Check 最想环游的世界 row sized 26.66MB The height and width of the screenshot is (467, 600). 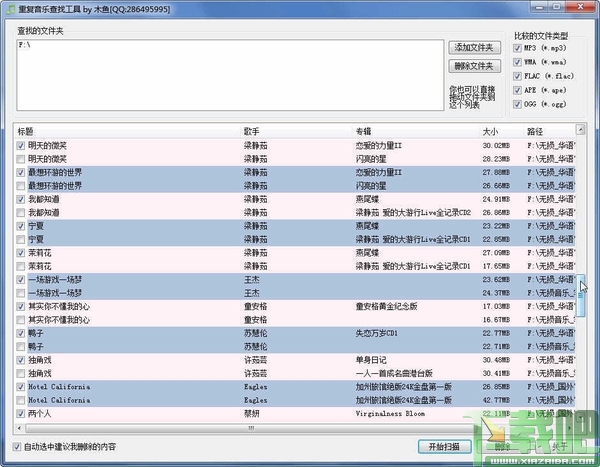pos(21,186)
